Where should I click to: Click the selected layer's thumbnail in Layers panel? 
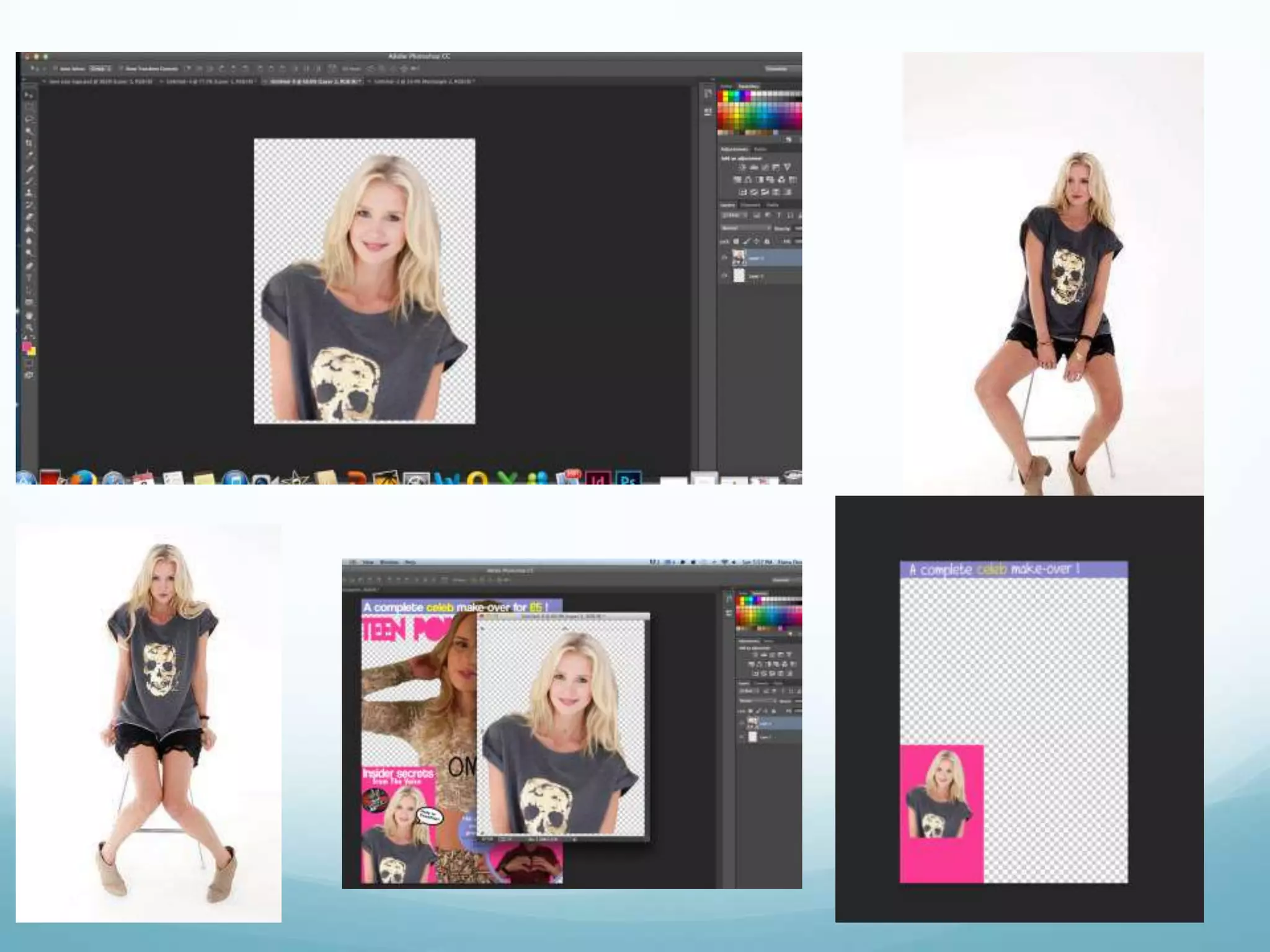pos(739,257)
